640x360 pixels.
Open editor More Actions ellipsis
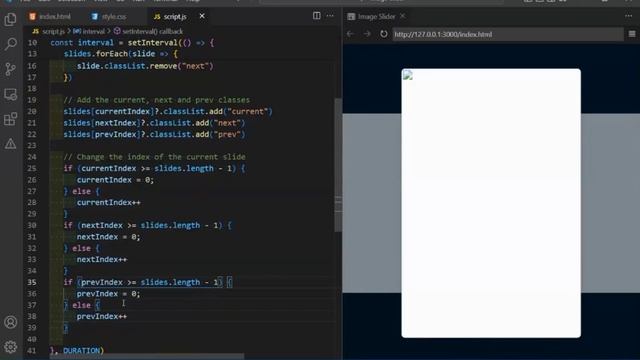pyautogui.click(x=330, y=16)
